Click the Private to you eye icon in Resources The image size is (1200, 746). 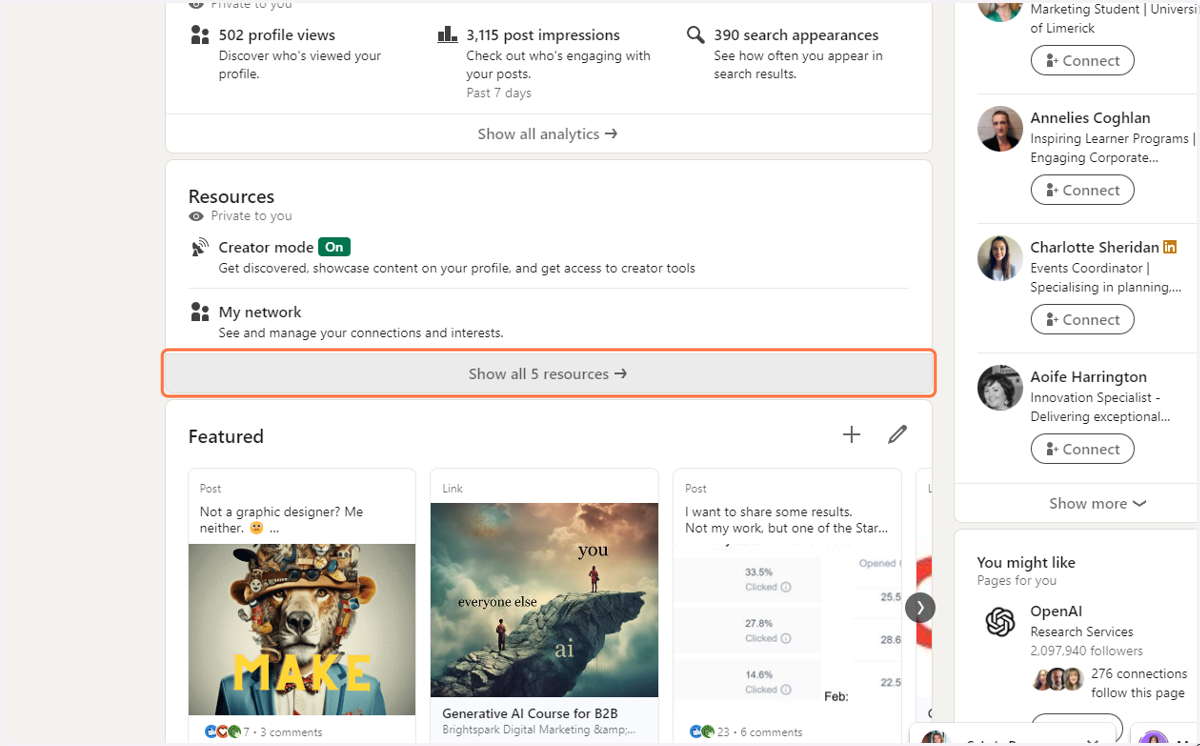(196, 216)
